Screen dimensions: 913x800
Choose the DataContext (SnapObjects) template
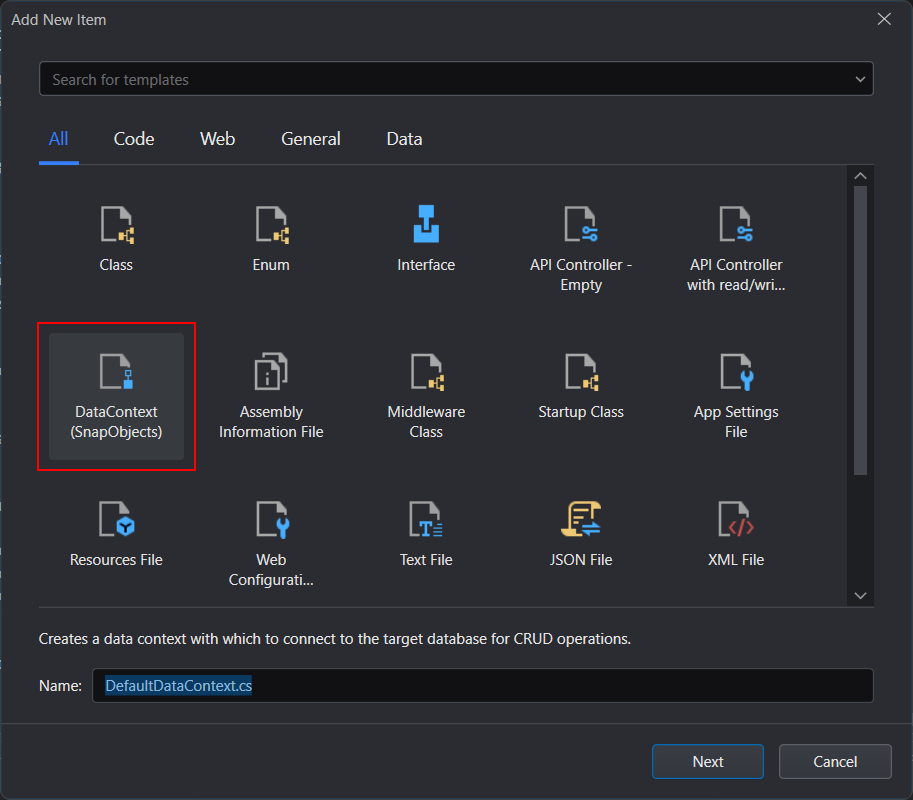pos(116,396)
